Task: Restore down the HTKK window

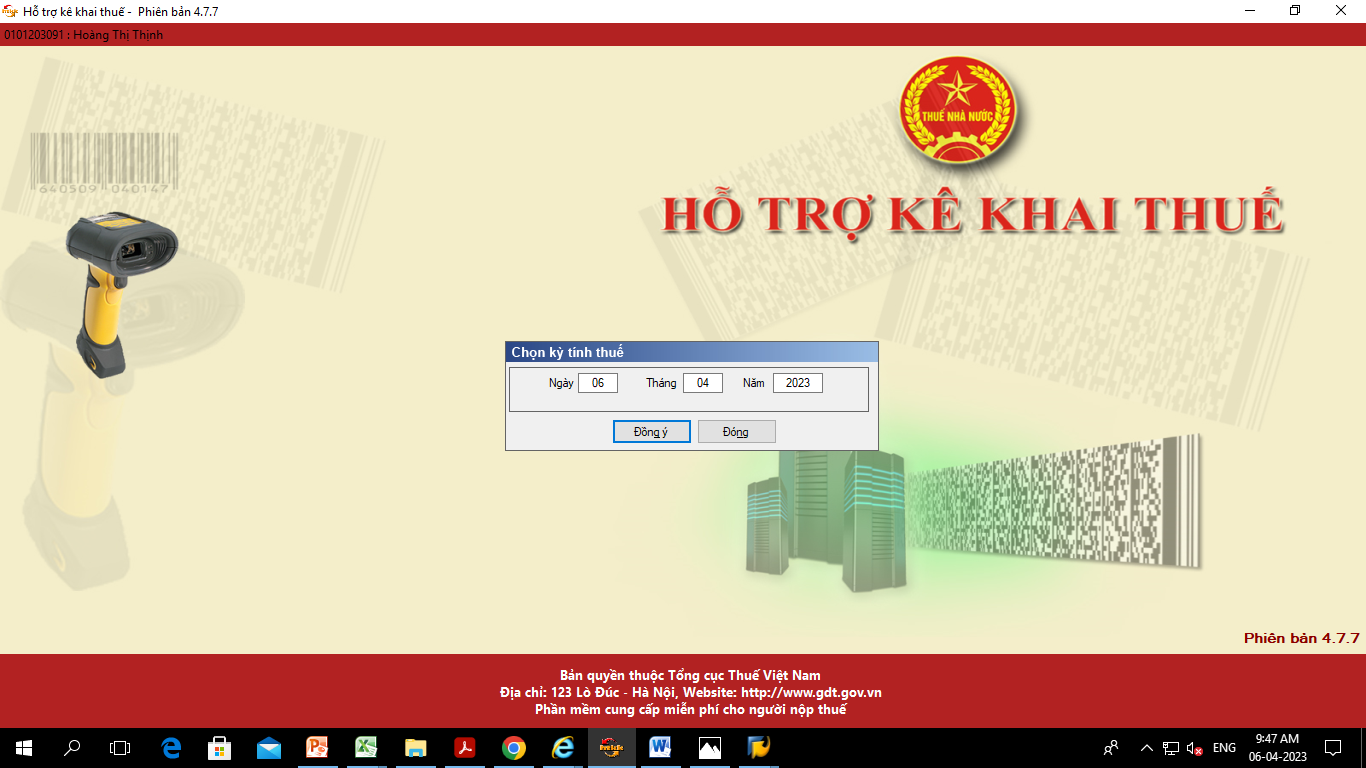Action: coord(1296,11)
